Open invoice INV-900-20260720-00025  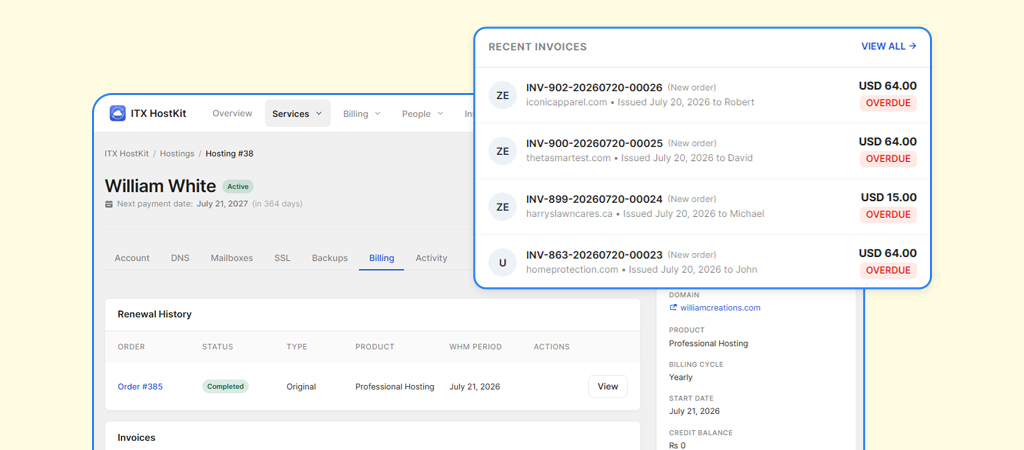pyautogui.click(x=594, y=144)
